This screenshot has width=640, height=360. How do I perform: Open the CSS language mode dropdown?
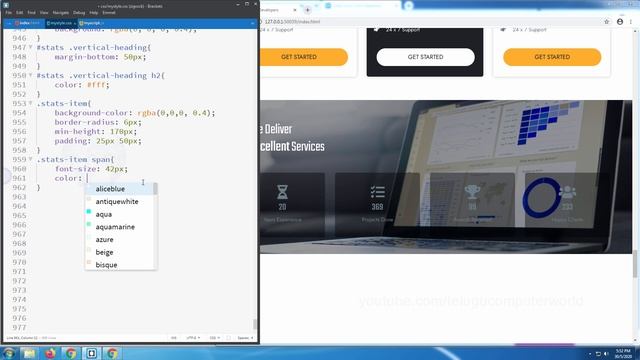(214, 338)
